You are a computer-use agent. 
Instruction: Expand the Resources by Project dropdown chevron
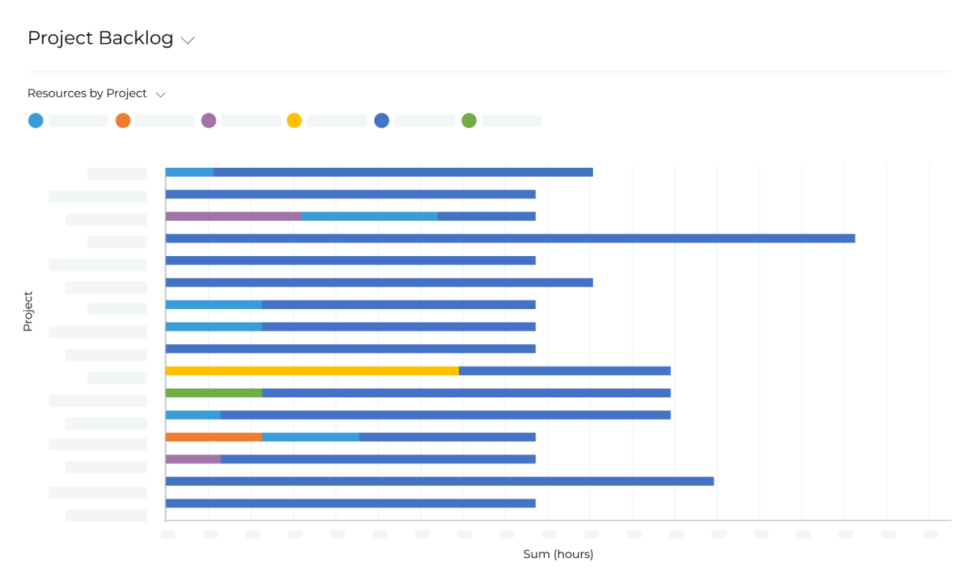160,94
